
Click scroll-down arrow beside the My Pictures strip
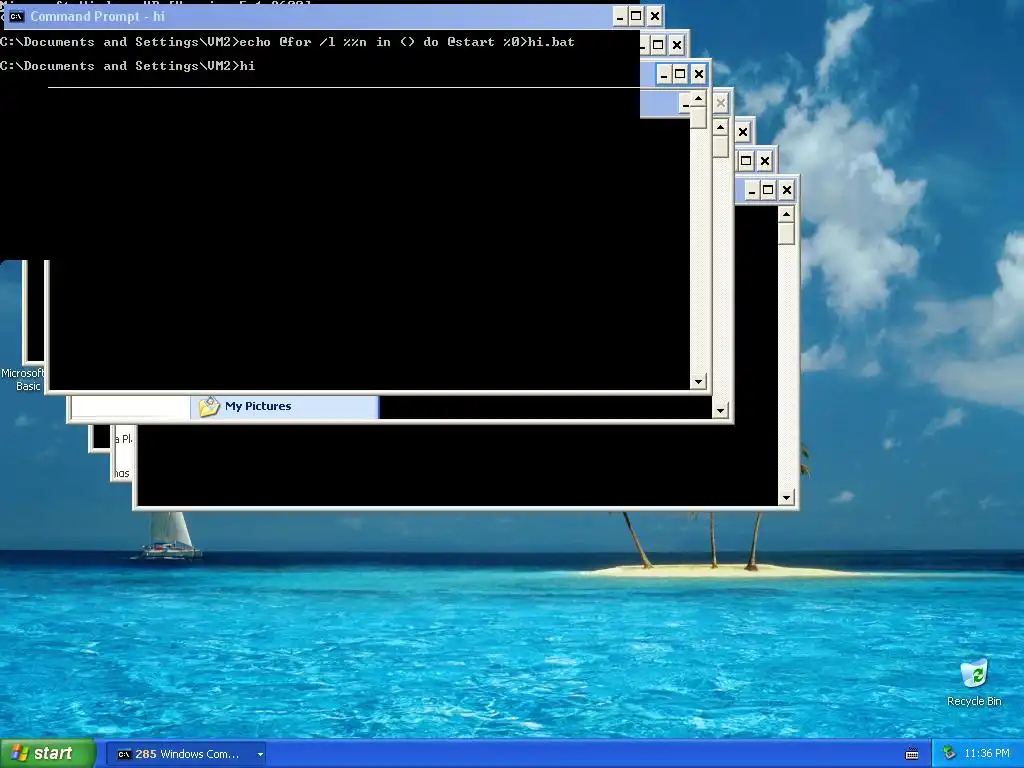pyautogui.click(x=720, y=410)
